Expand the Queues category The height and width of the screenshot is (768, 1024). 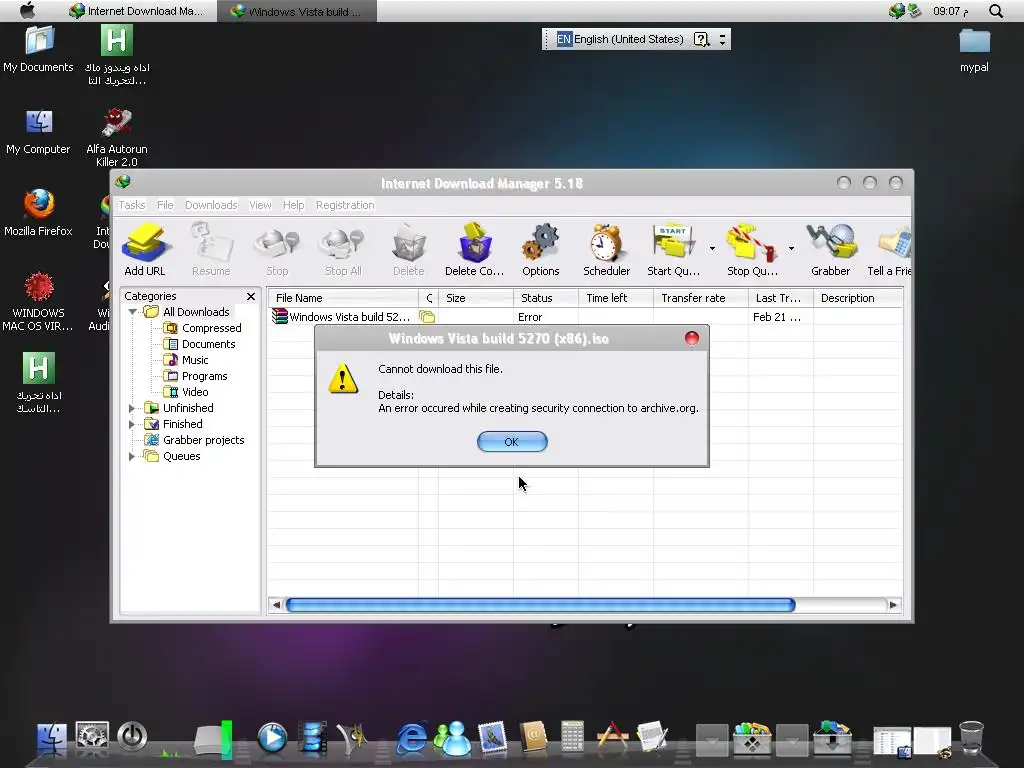pyautogui.click(x=132, y=456)
